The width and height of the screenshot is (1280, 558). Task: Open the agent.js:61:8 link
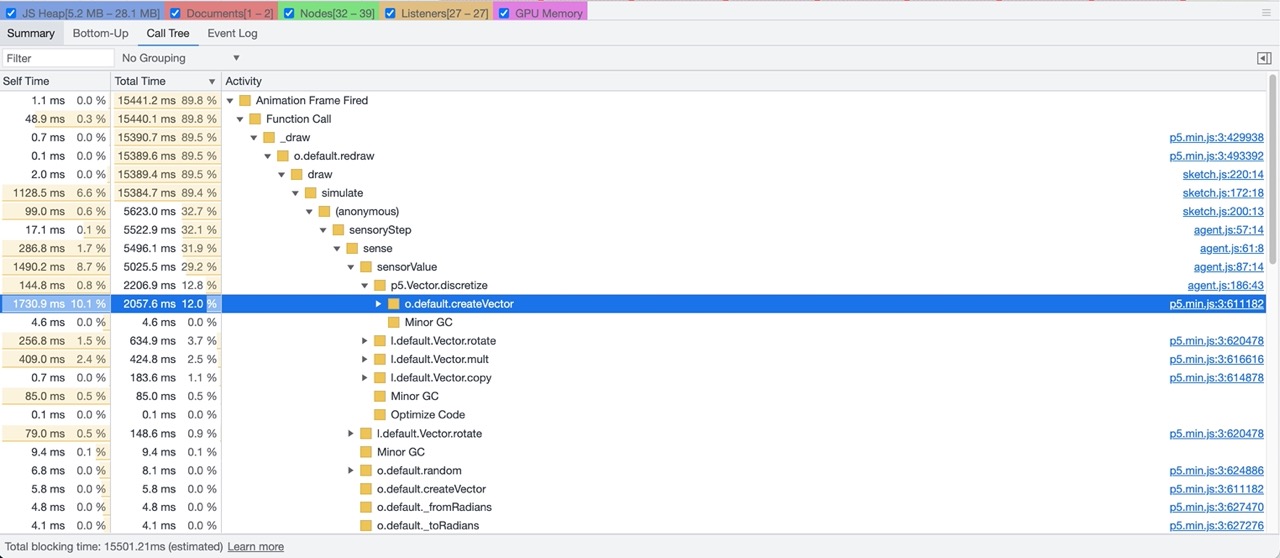pos(1232,248)
